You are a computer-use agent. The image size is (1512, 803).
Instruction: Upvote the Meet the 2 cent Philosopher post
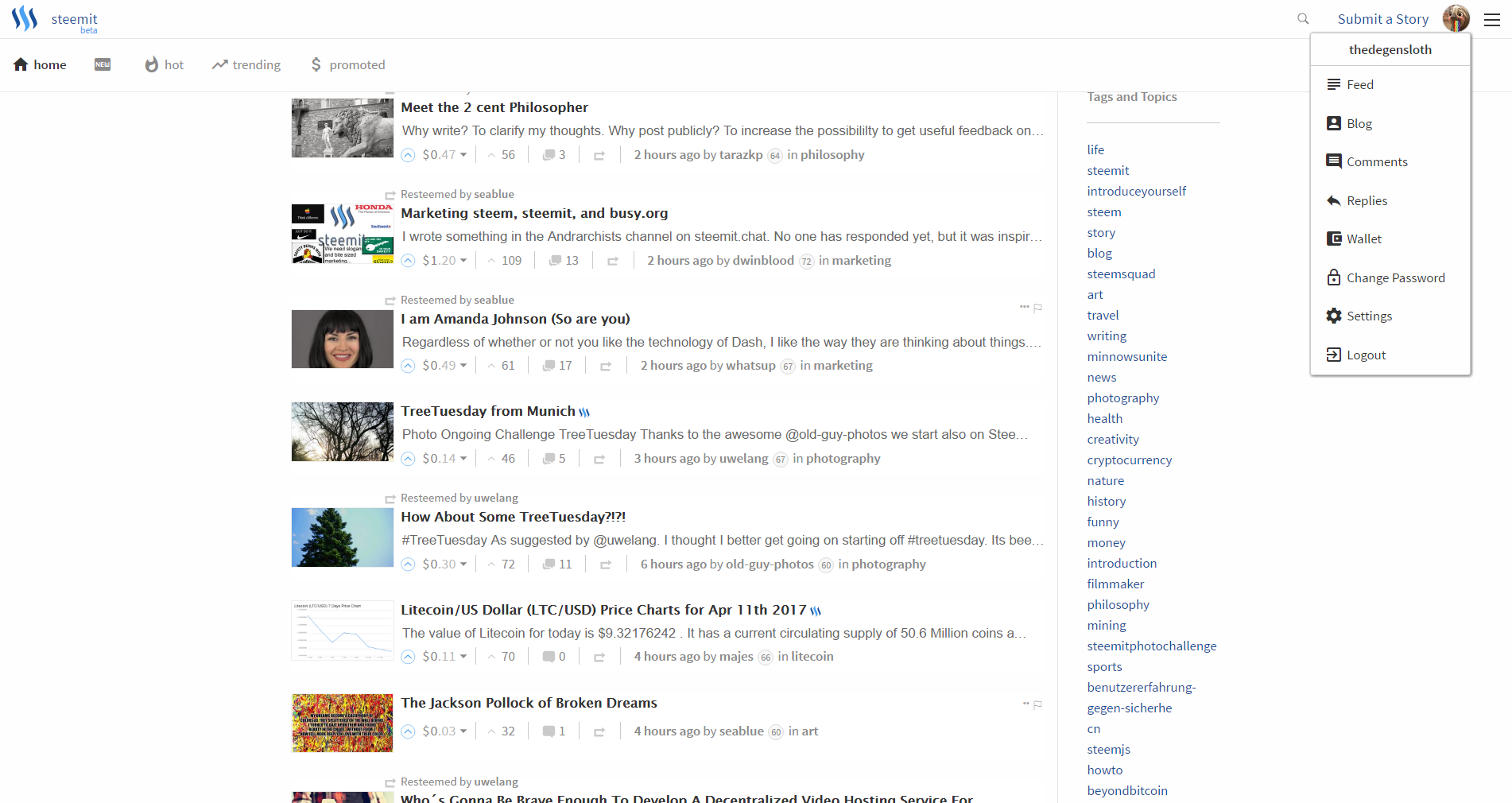408,155
